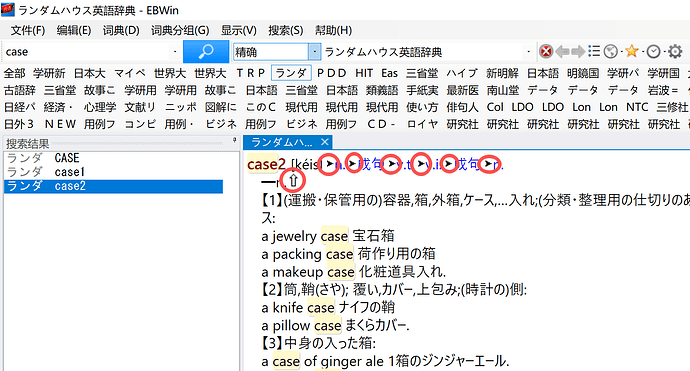Select the HIT dictionary button
690x371 pixels.
364,73
